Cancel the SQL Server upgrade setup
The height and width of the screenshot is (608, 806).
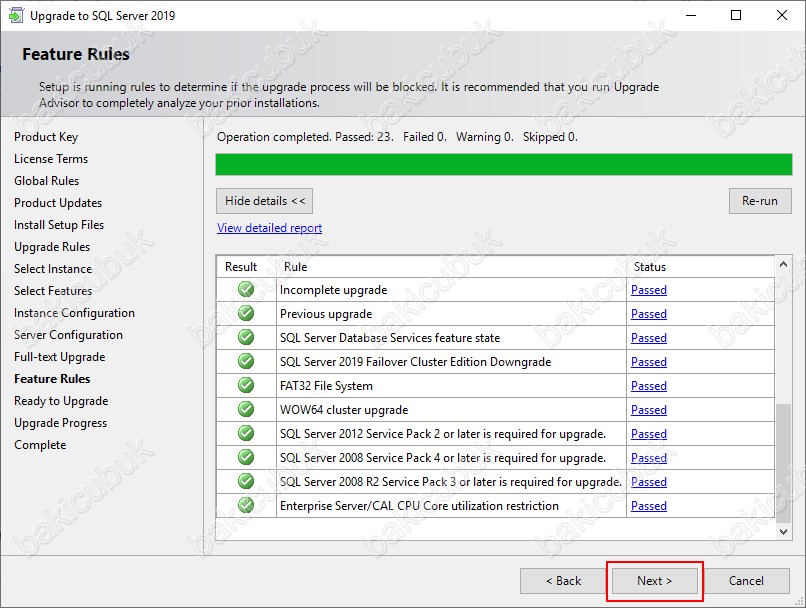(x=746, y=581)
